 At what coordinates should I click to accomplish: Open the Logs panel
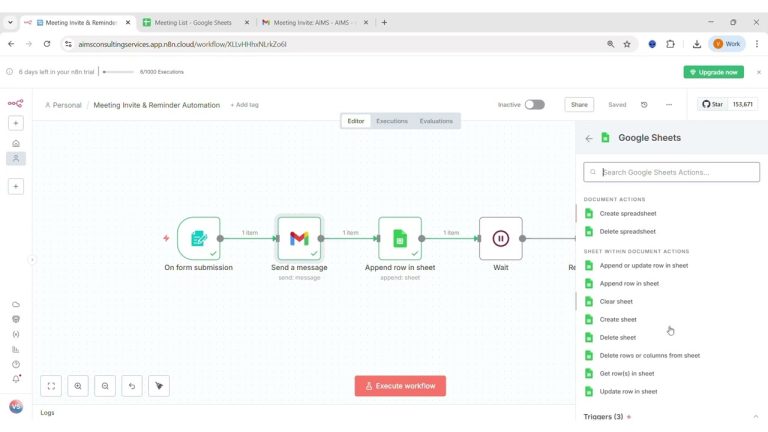[x=48, y=413]
